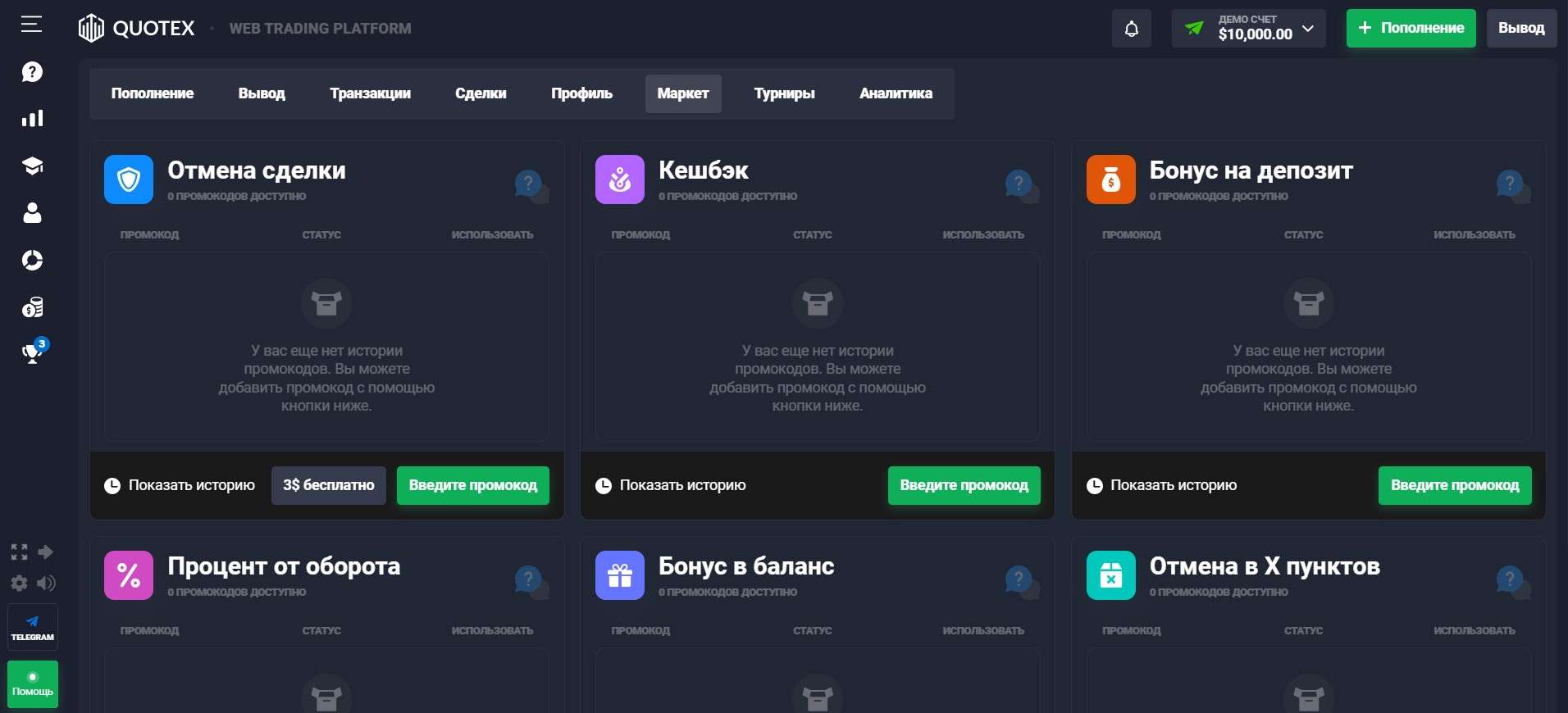The width and height of the screenshot is (1568, 713).
Task: Open the account user sidebar icon
Action: (x=32, y=213)
